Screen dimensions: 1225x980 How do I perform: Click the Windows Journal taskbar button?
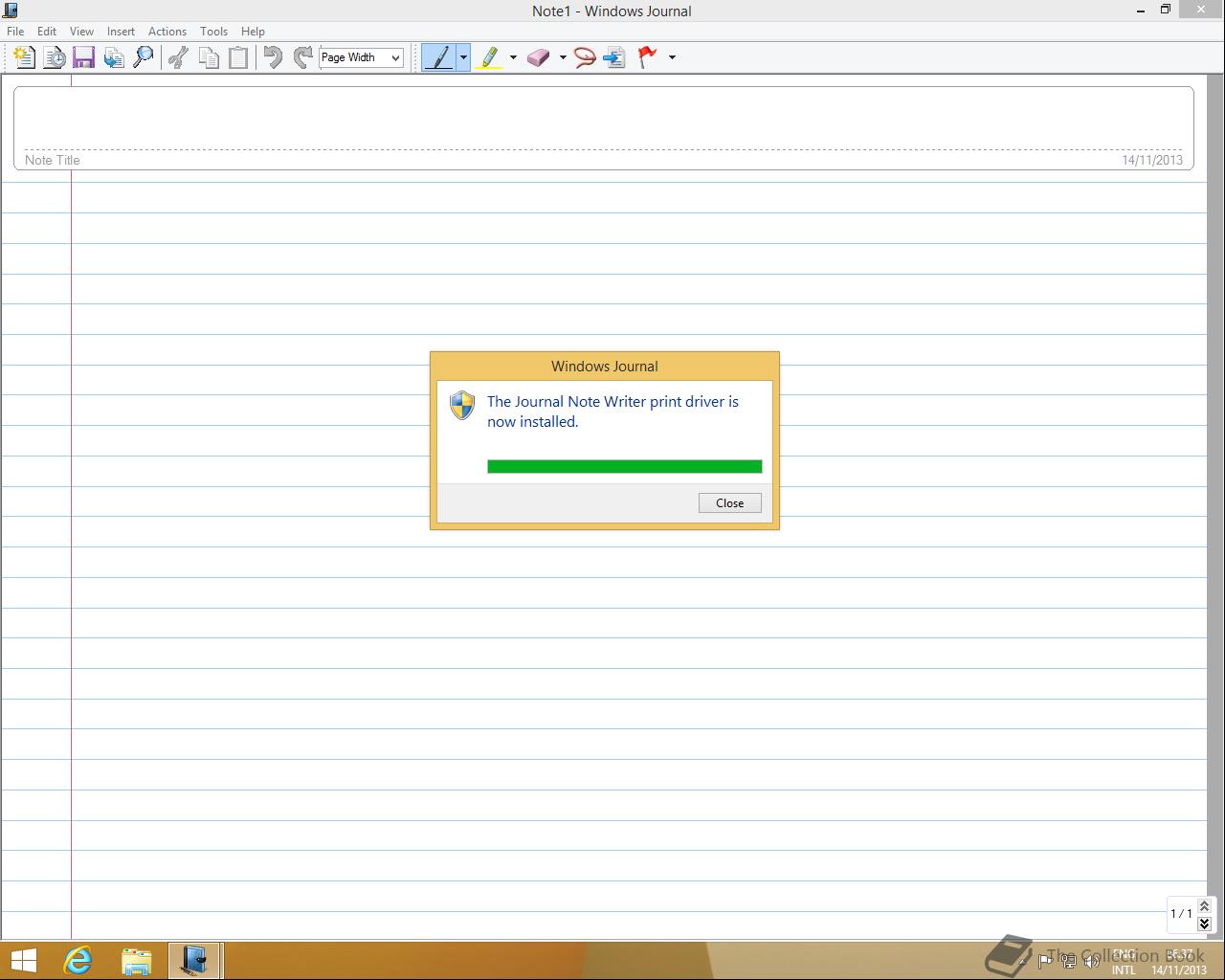click(x=195, y=960)
